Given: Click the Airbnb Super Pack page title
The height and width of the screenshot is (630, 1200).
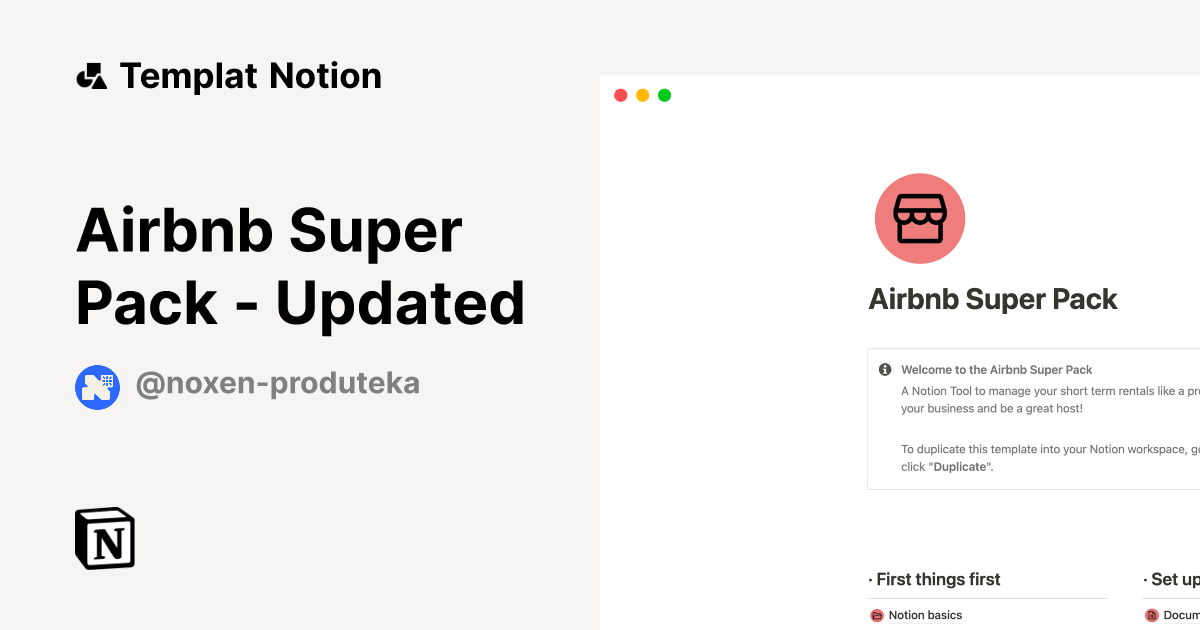Looking at the screenshot, I should pos(993,299).
